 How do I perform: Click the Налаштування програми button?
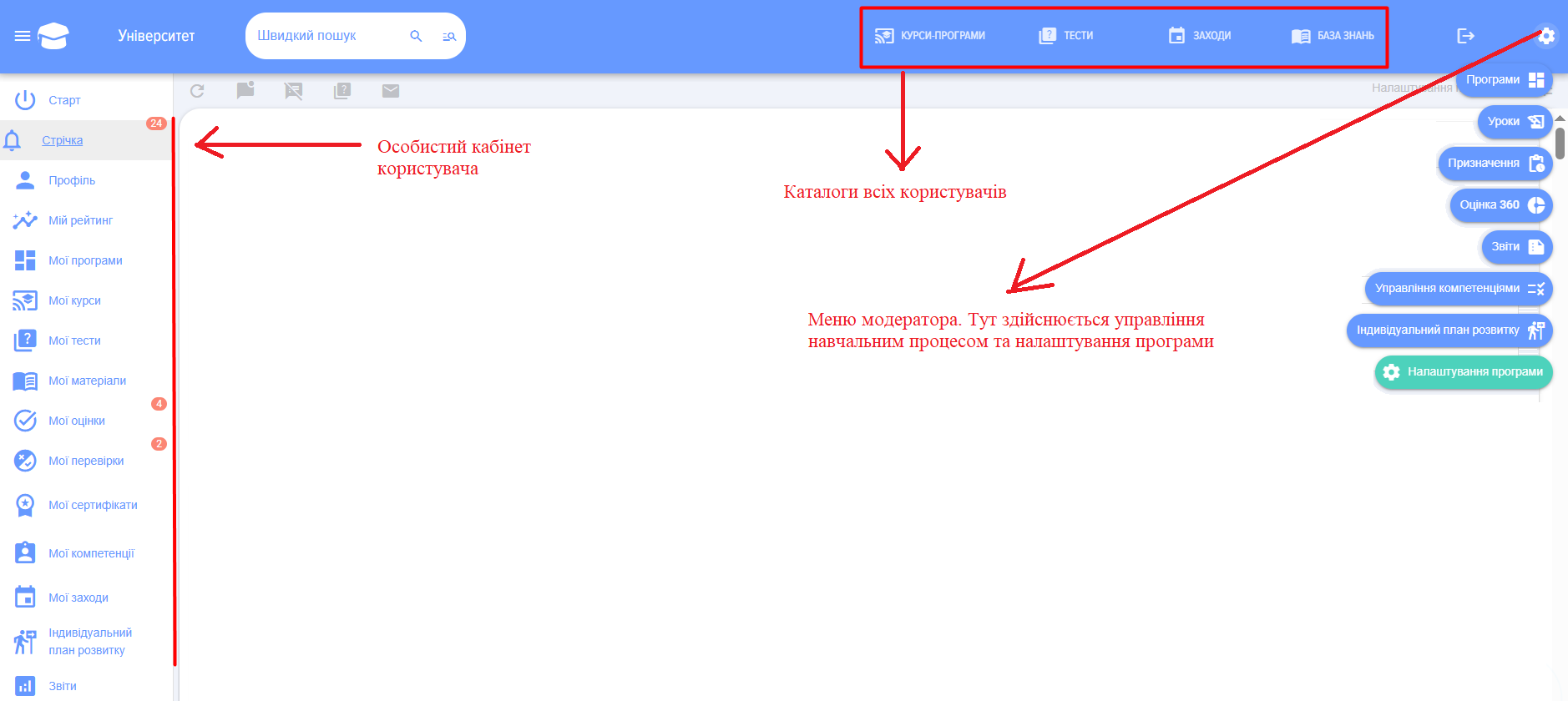(x=1464, y=372)
